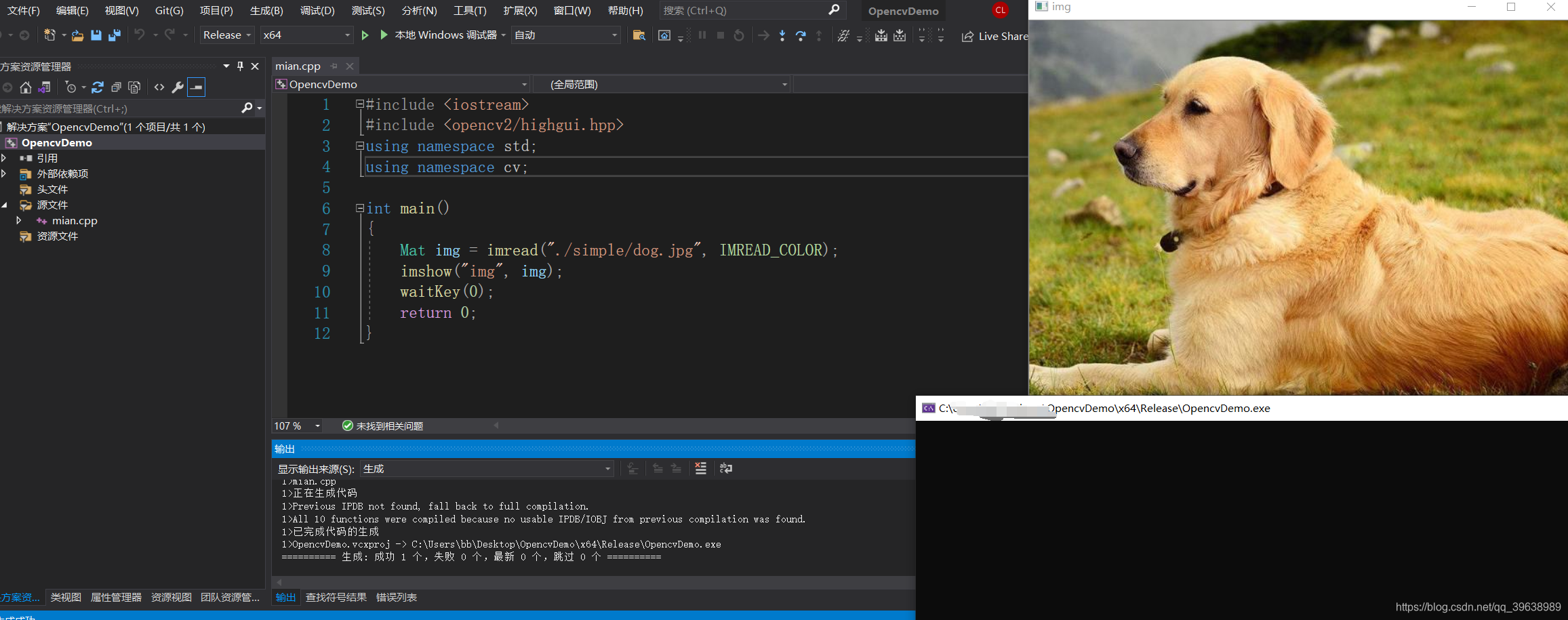Collapse the main() function fold marker
Viewport: 1568px width, 620px height.
(360, 208)
